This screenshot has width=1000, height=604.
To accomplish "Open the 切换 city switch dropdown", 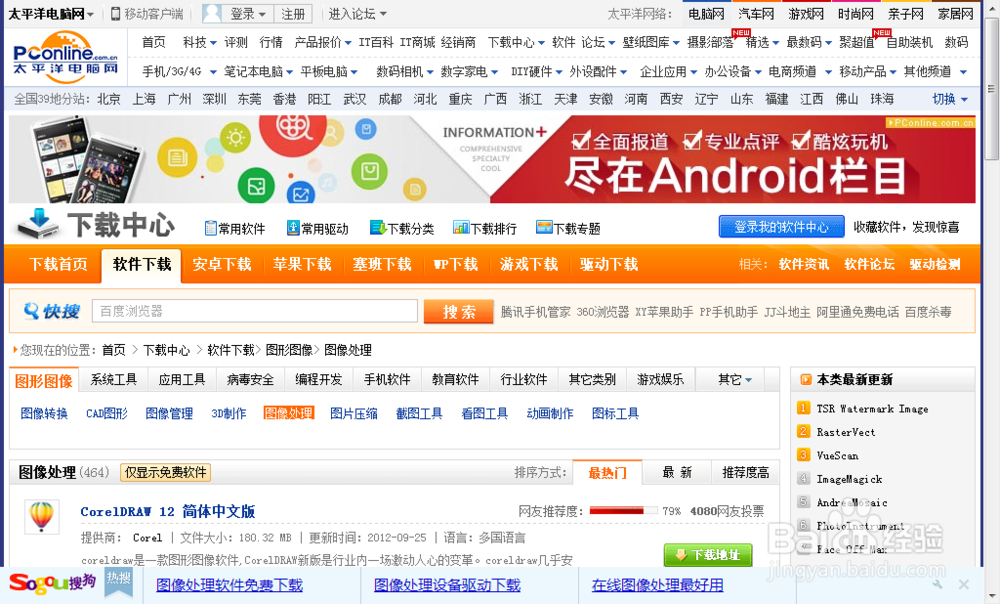I will click(x=950, y=99).
